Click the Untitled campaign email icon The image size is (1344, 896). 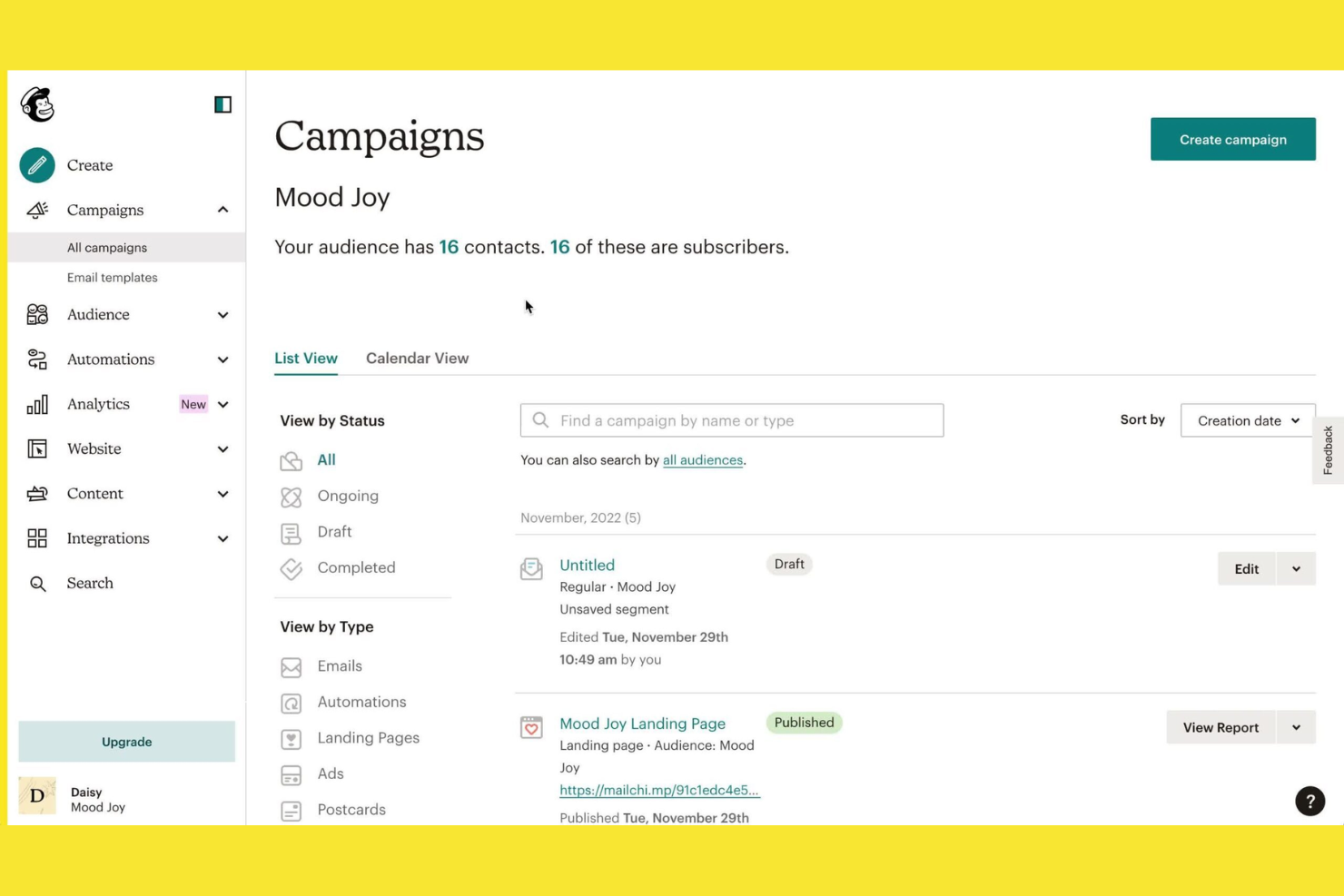coord(531,568)
